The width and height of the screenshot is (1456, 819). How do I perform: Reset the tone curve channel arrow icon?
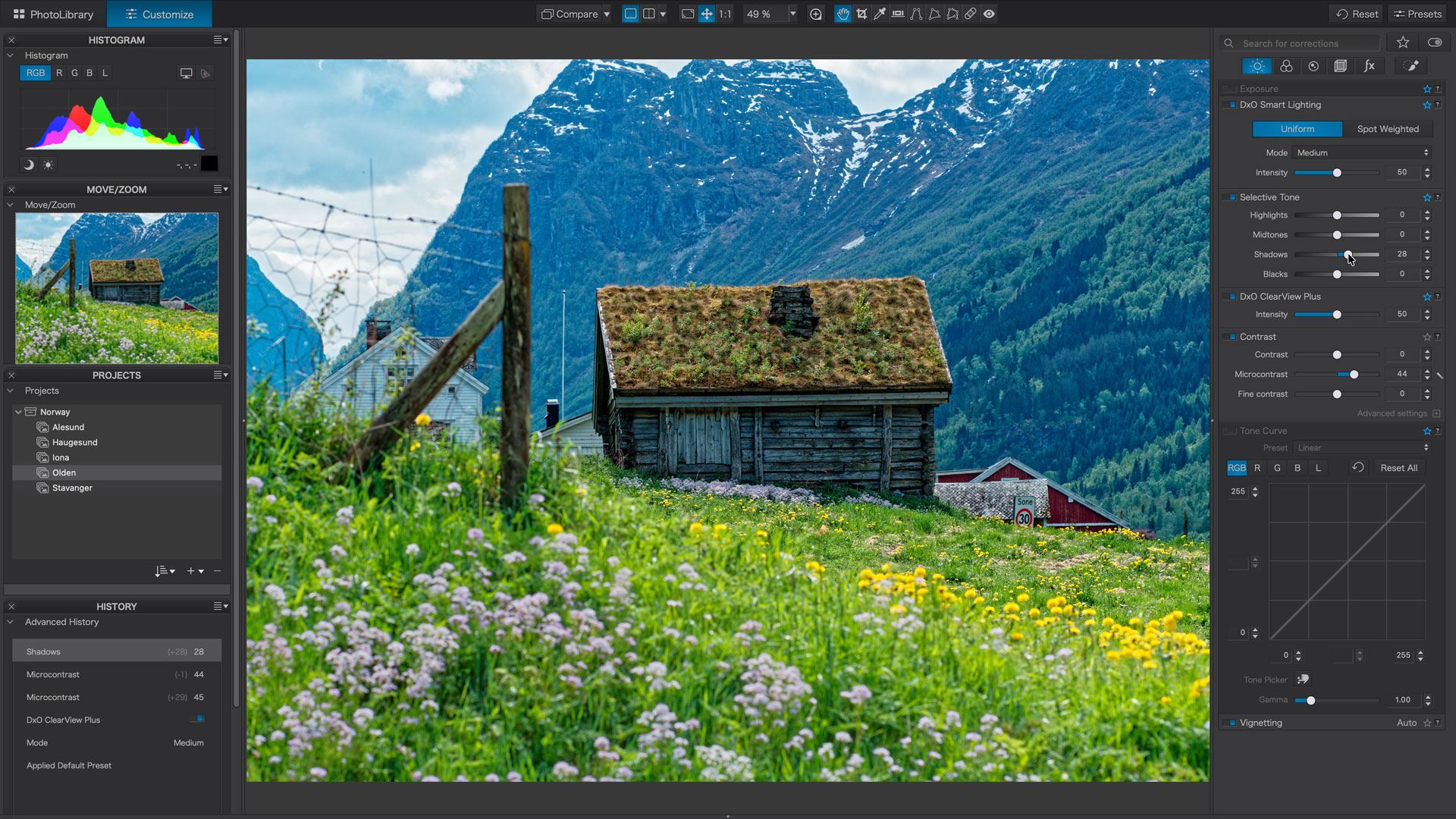[1358, 467]
